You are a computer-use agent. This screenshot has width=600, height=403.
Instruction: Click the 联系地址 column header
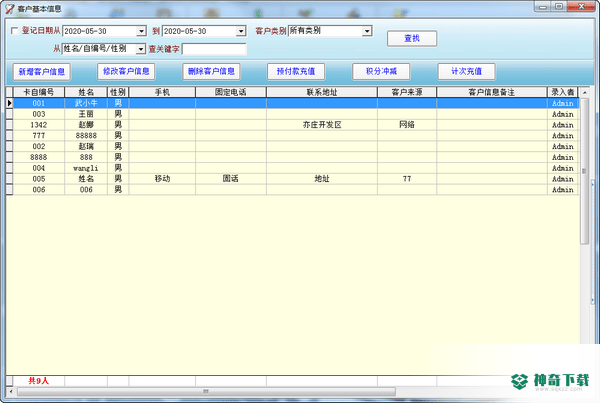[322, 92]
